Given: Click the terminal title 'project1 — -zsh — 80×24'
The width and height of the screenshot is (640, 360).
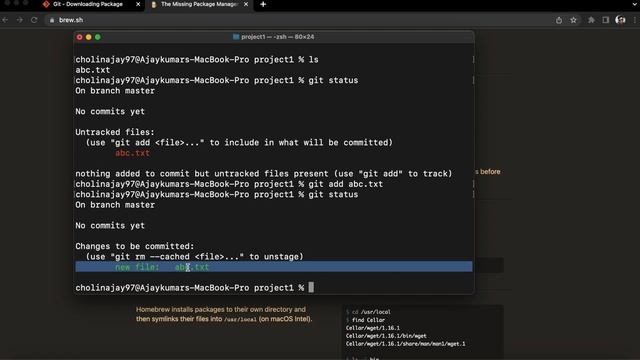Looking at the screenshot, I should 278,37.
